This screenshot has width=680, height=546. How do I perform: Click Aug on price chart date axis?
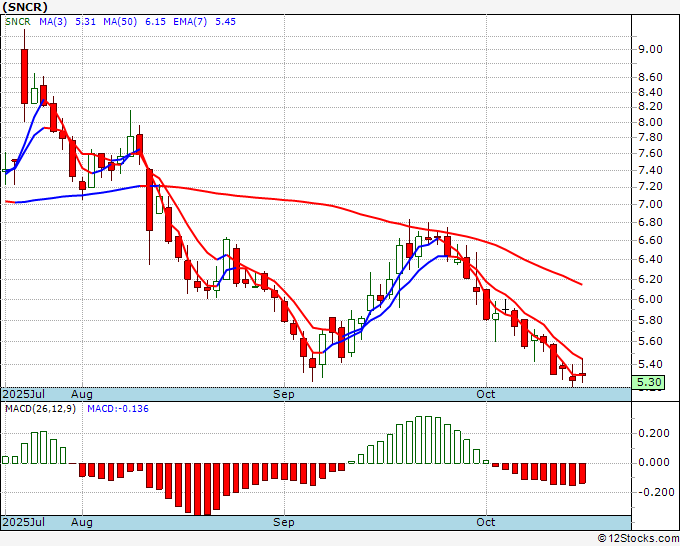point(82,394)
